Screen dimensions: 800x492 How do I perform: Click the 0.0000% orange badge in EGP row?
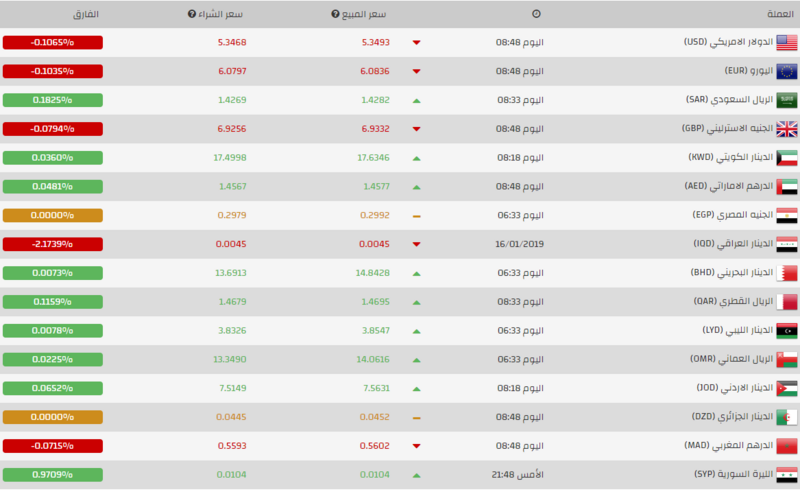click(x=53, y=215)
